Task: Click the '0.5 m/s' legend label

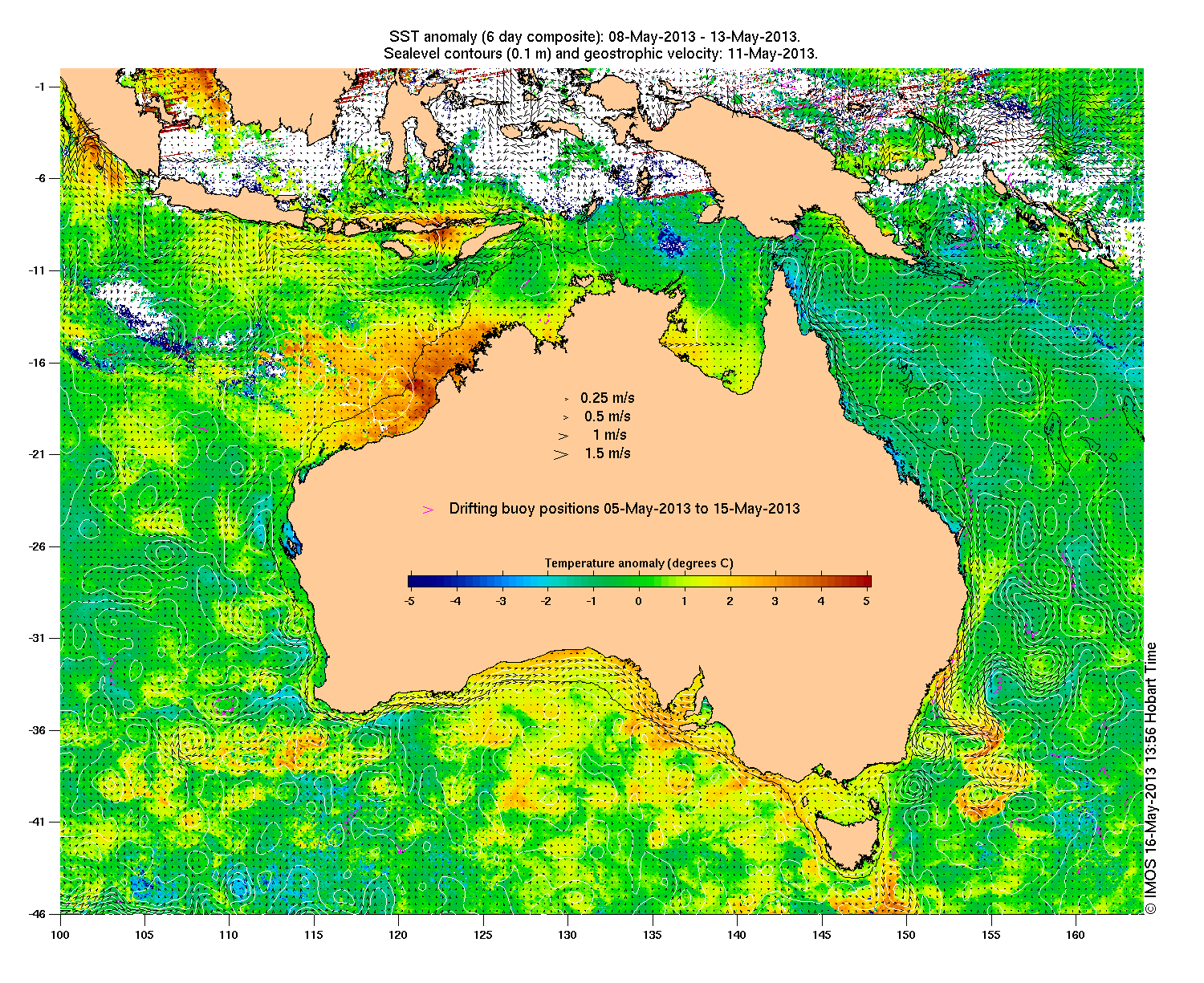Action: point(608,416)
